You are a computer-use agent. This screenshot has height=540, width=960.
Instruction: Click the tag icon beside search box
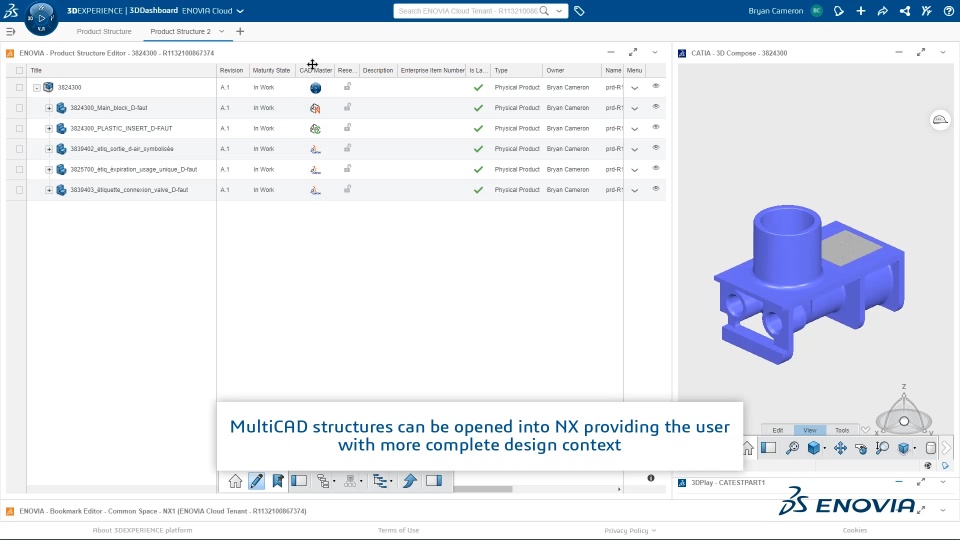(579, 11)
